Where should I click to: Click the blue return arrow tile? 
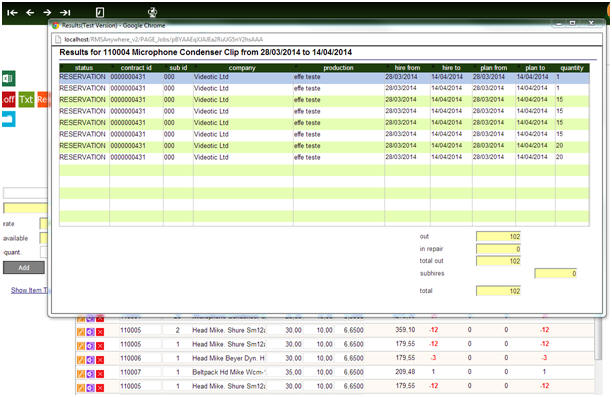click(9, 119)
